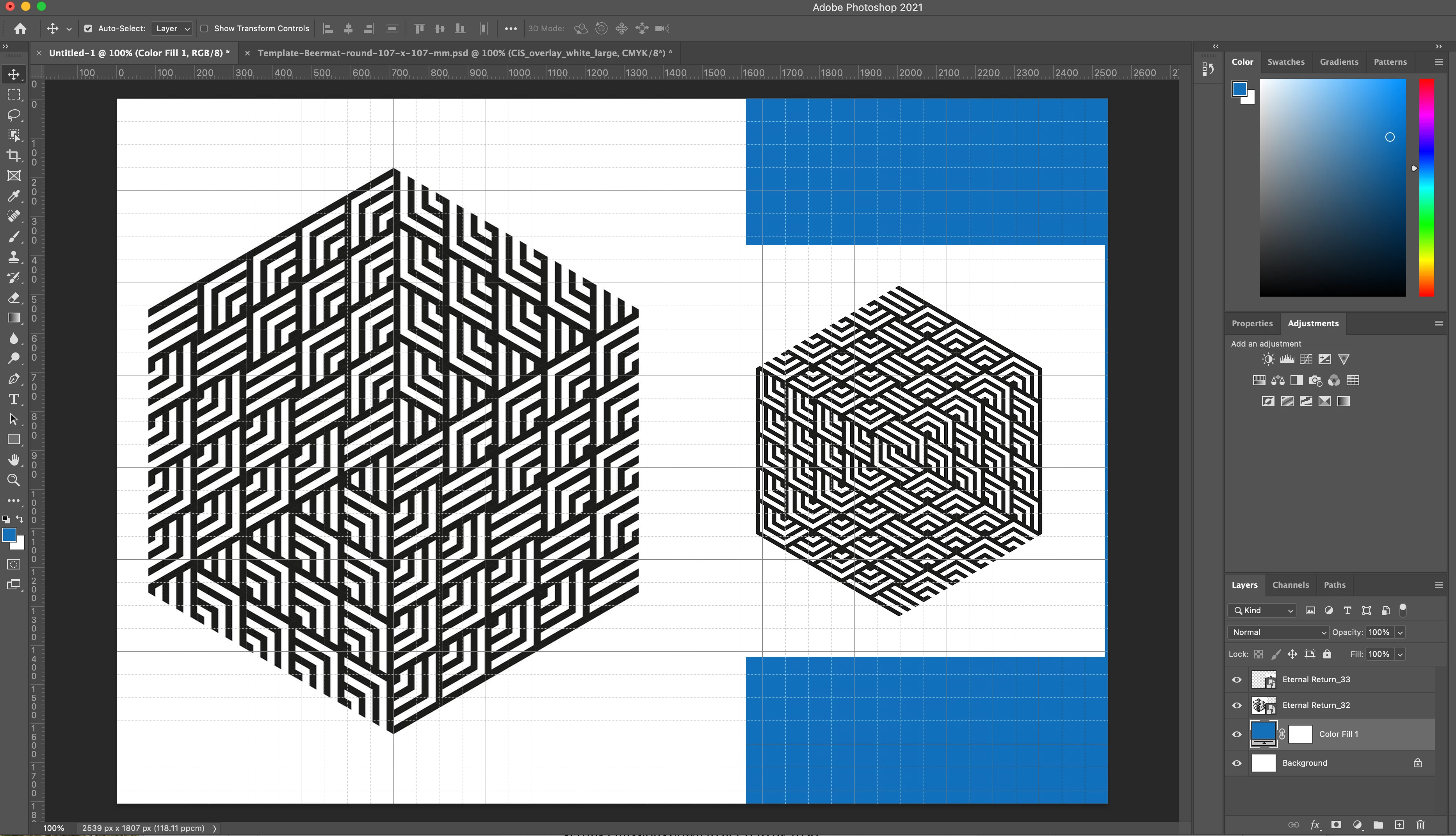Screen dimensions: 1456x836
Task: Switch to Template-Beermat document tab
Action: [x=464, y=53]
